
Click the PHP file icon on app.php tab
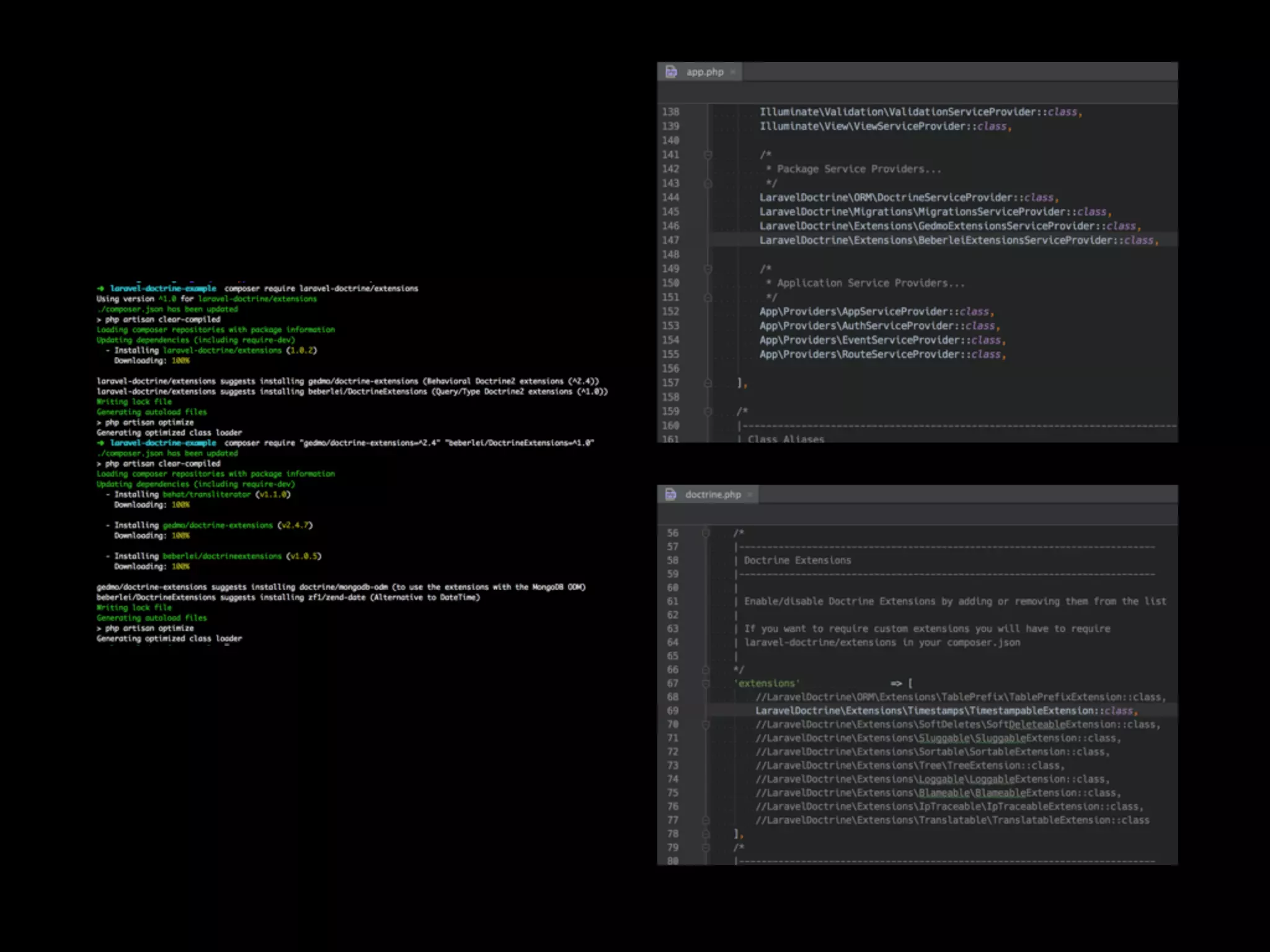[x=671, y=72]
